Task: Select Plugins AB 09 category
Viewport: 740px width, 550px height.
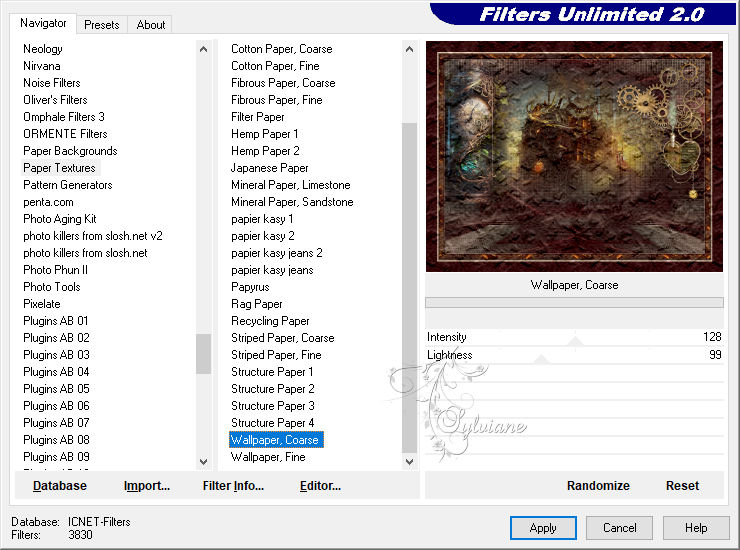Action: [x=56, y=457]
